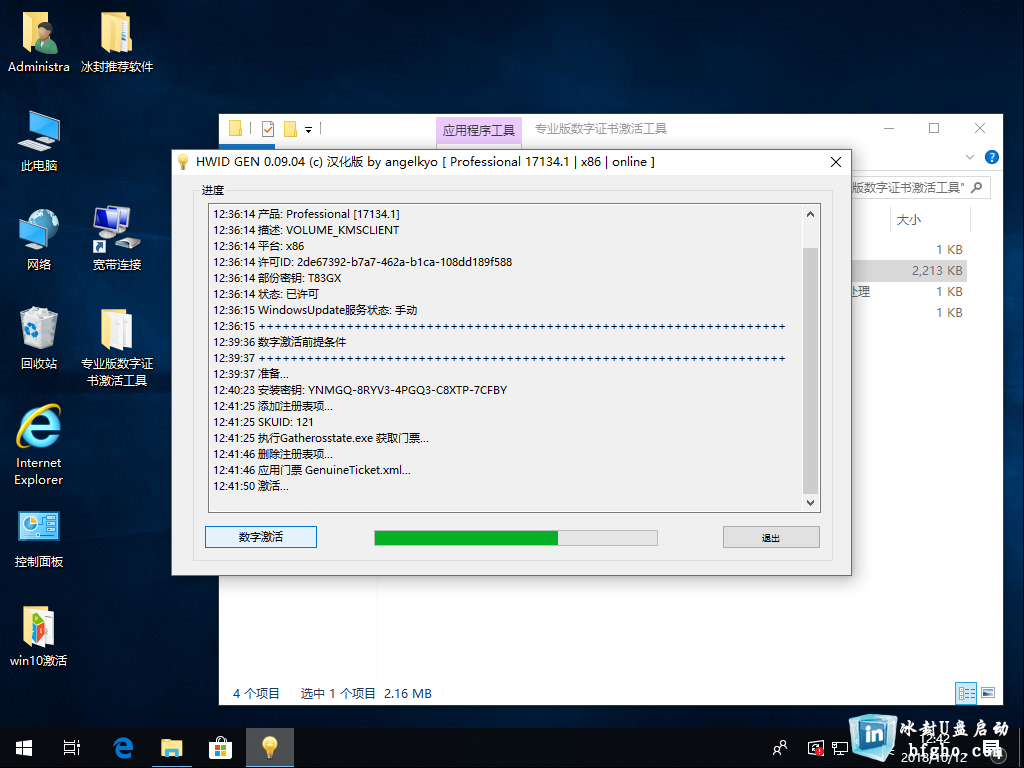Open the 应用程序工具 ribbon tab
Image resolution: width=1024 pixels, height=768 pixels.
[479, 130]
